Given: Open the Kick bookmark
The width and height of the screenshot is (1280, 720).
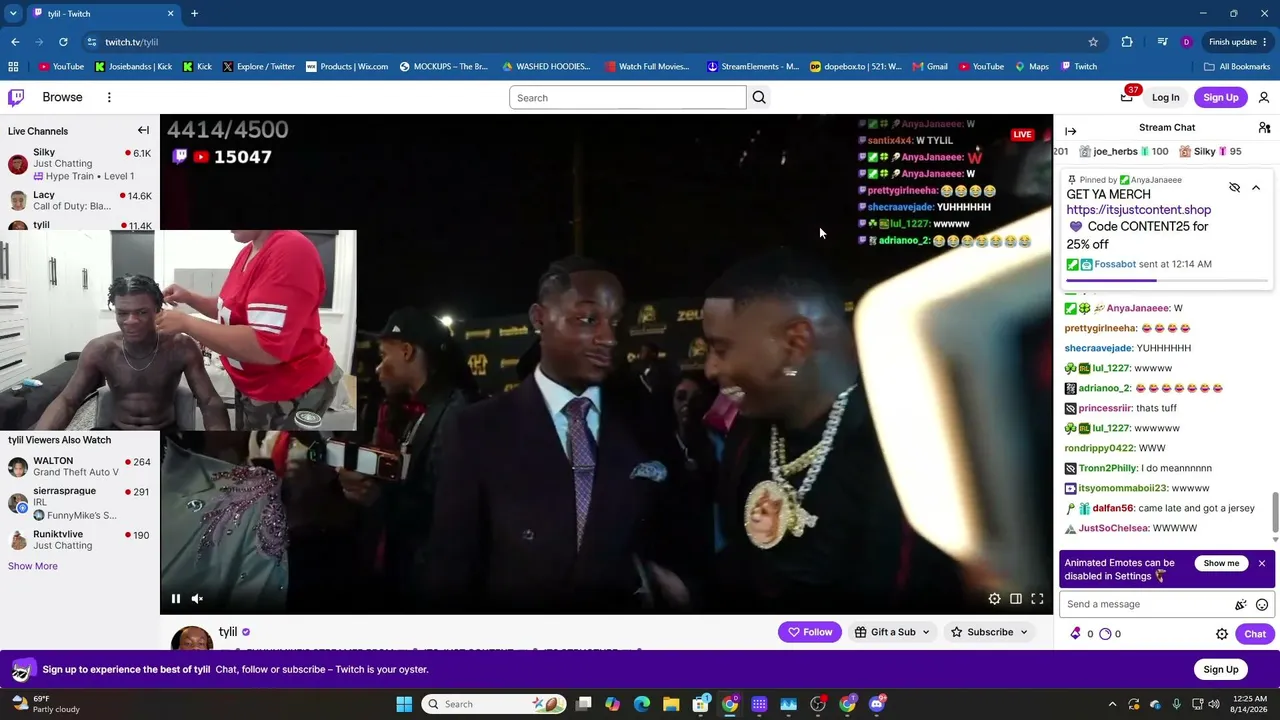Looking at the screenshot, I should [x=197, y=67].
